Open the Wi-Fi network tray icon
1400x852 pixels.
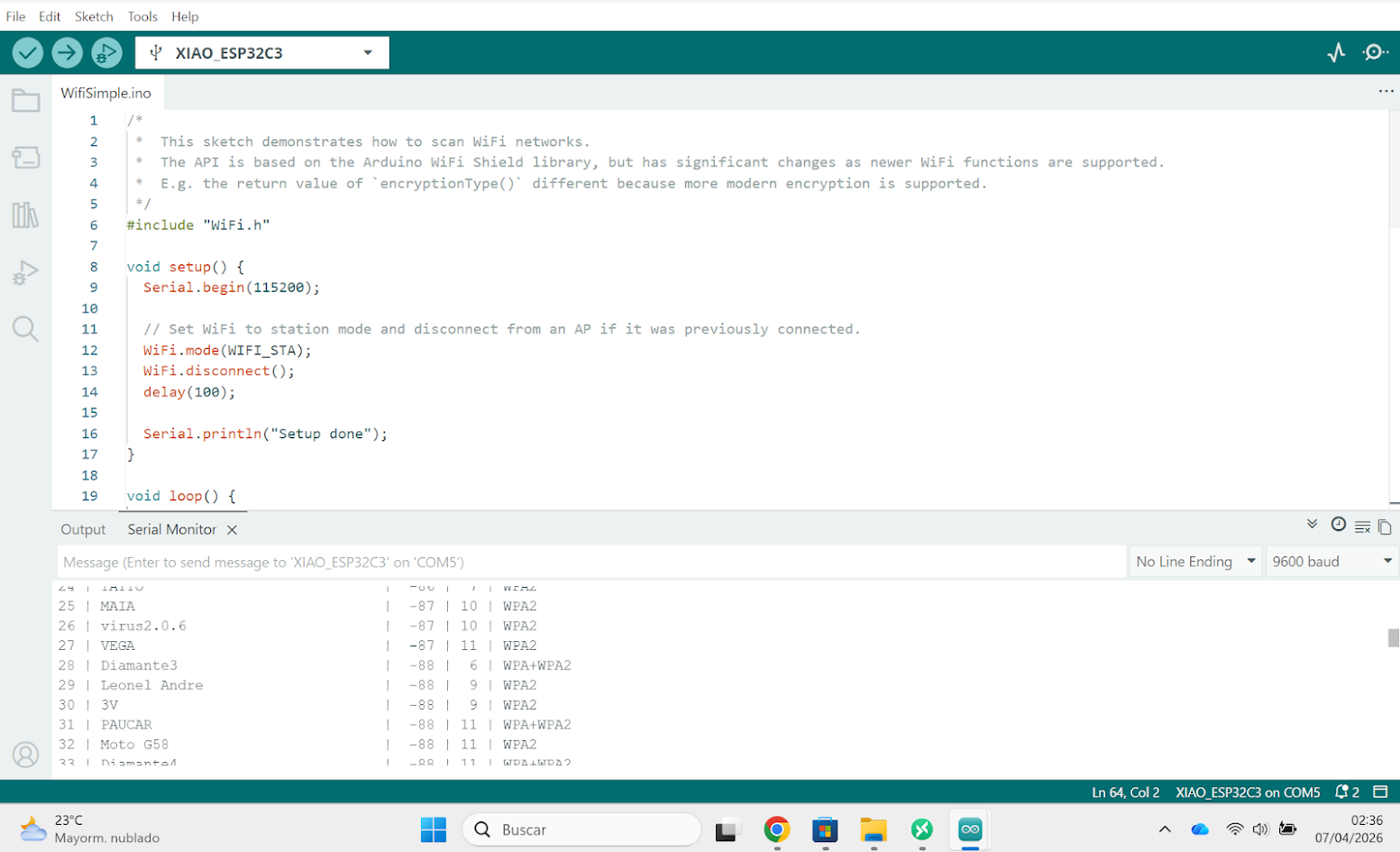point(1235,829)
